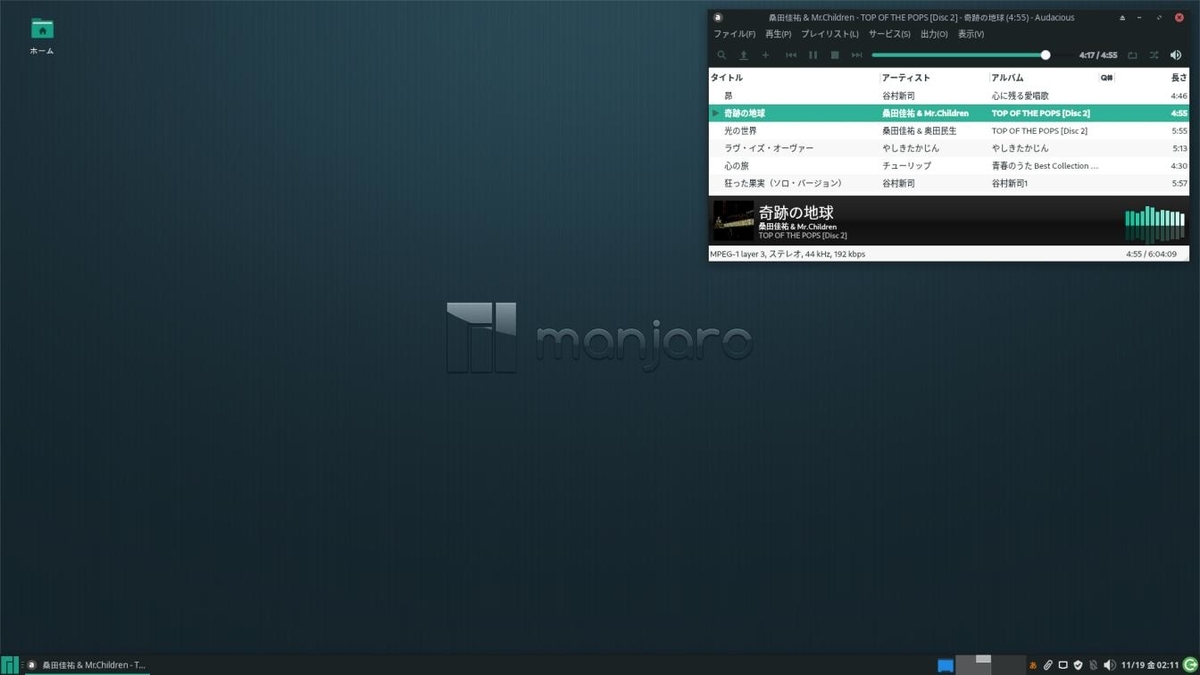
Task: Click the muted notifications bell tray icon
Action: pyautogui.click(x=1093, y=665)
